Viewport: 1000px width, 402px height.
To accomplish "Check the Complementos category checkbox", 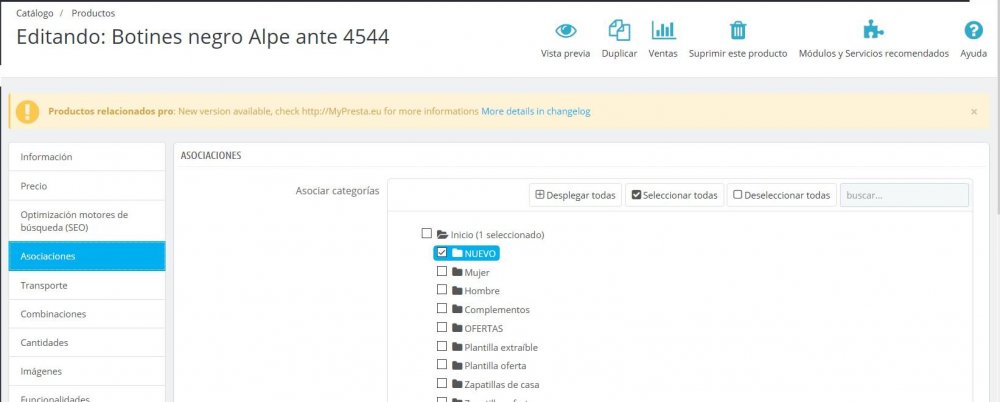I will (441, 309).
